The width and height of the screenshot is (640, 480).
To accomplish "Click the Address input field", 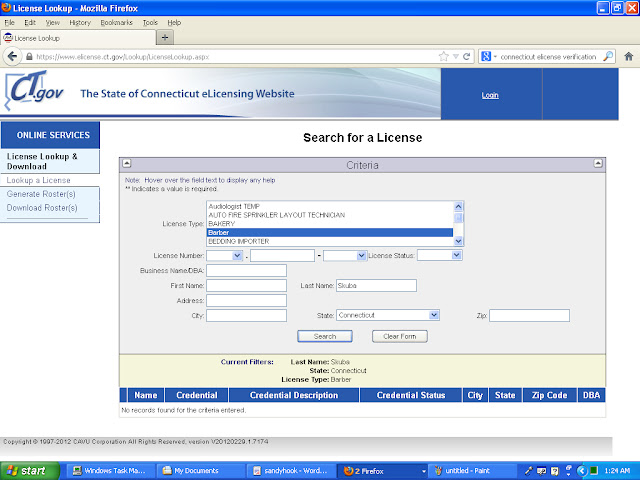I will (x=247, y=301).
